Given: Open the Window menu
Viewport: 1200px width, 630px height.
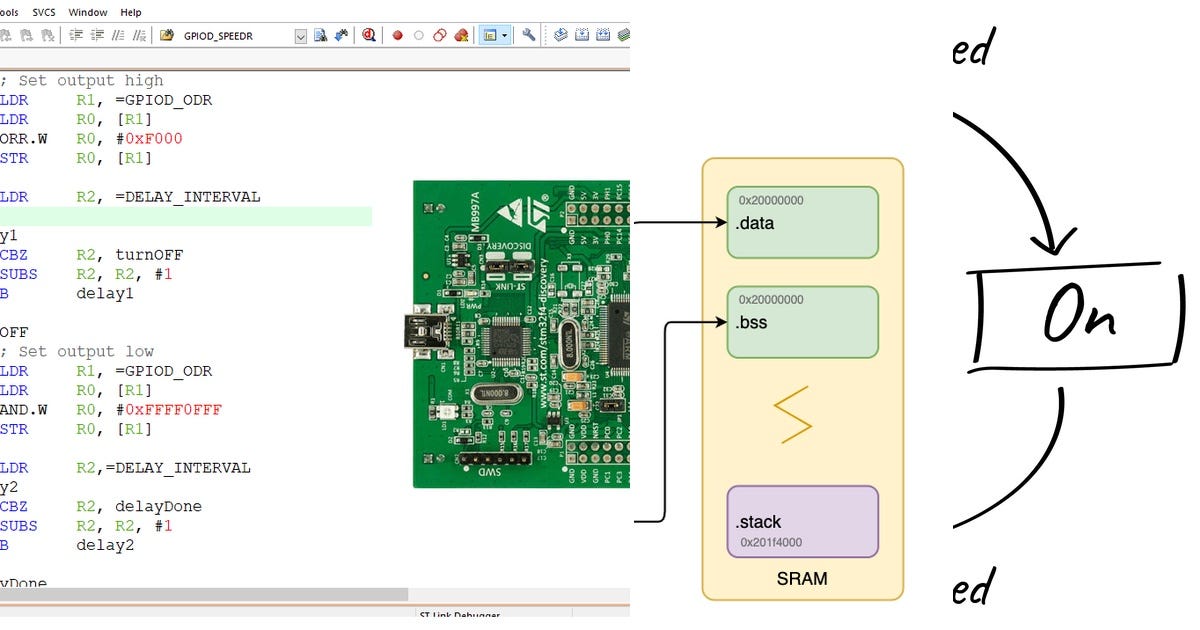Looking at the screenshot, I should (88, 12).
